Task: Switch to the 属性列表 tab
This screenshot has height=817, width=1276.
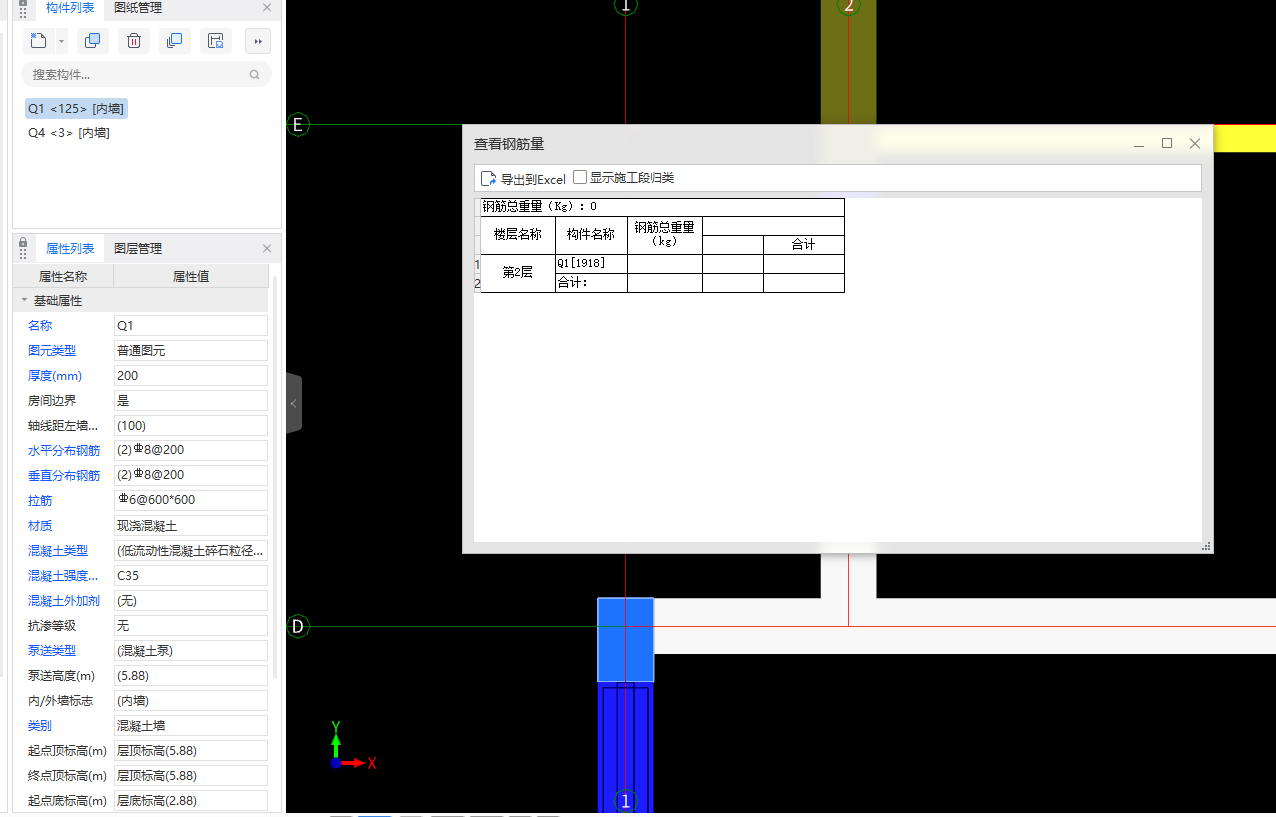Action: point(70,248)
